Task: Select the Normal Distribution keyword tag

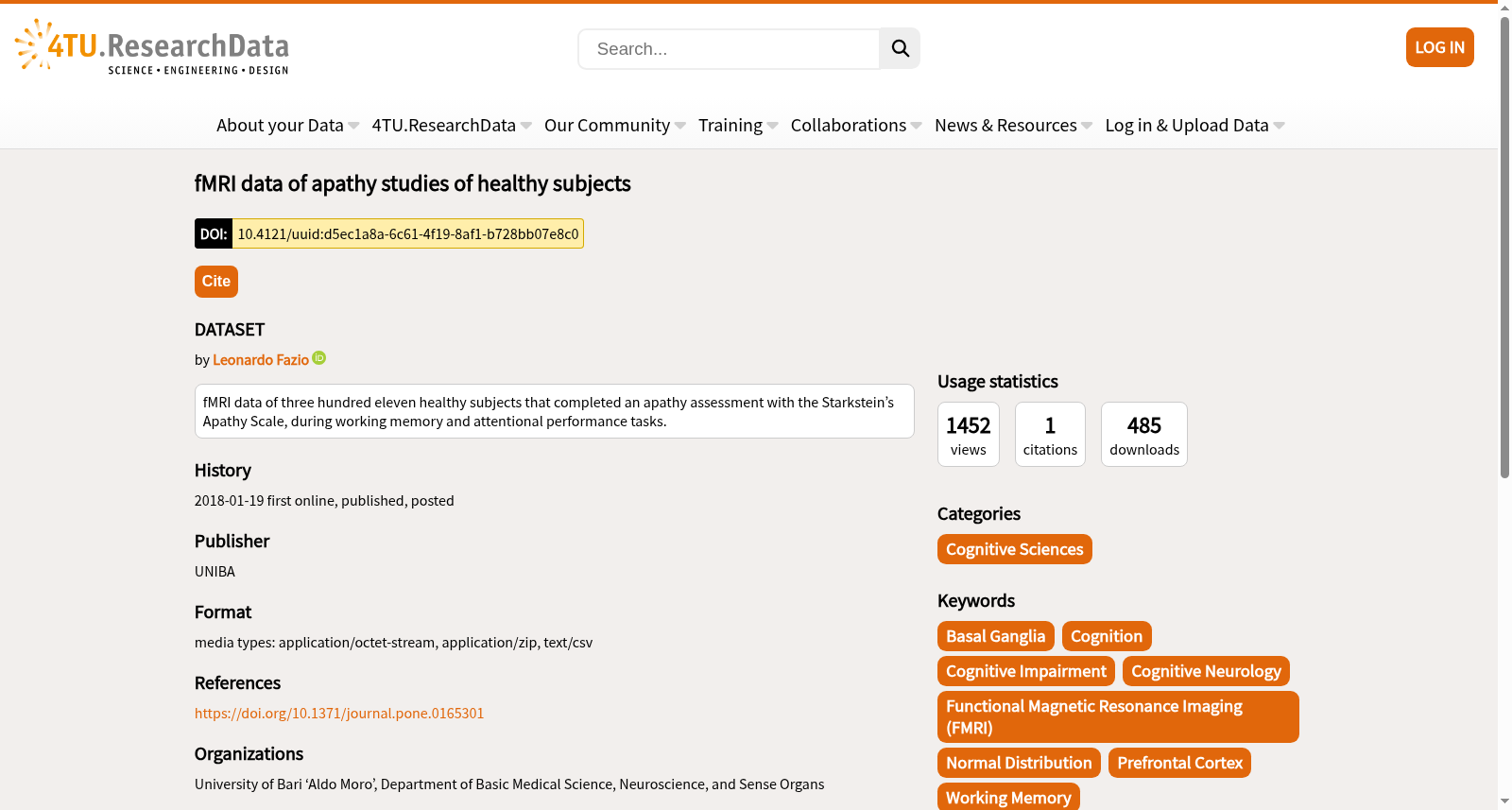Action: pyautogui.click(x=1019, y=763)
